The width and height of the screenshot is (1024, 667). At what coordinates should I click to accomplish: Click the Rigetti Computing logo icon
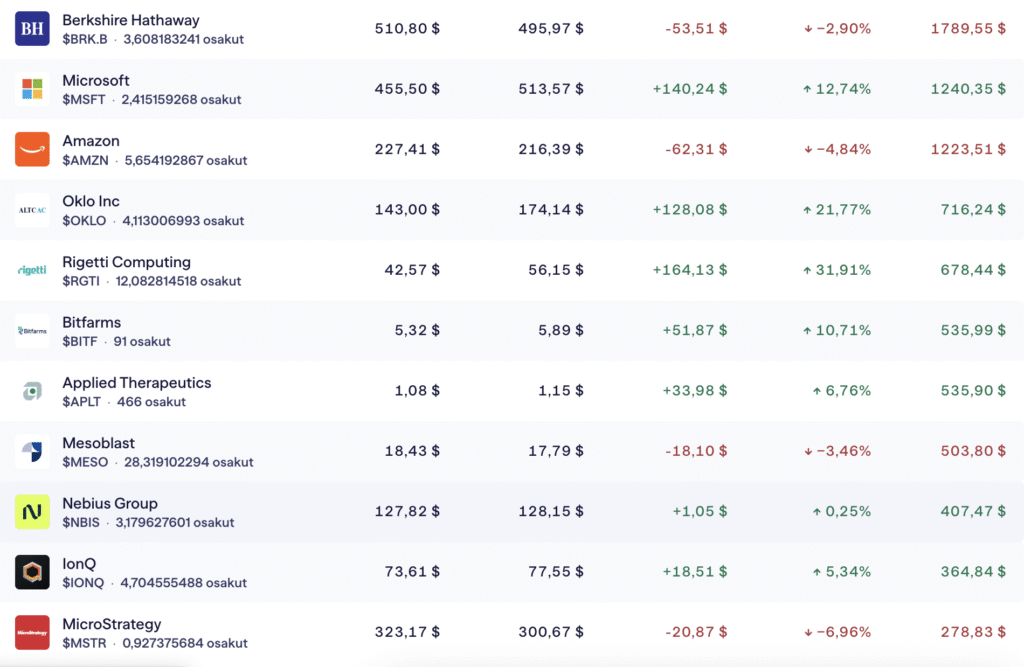coord(32,271)
